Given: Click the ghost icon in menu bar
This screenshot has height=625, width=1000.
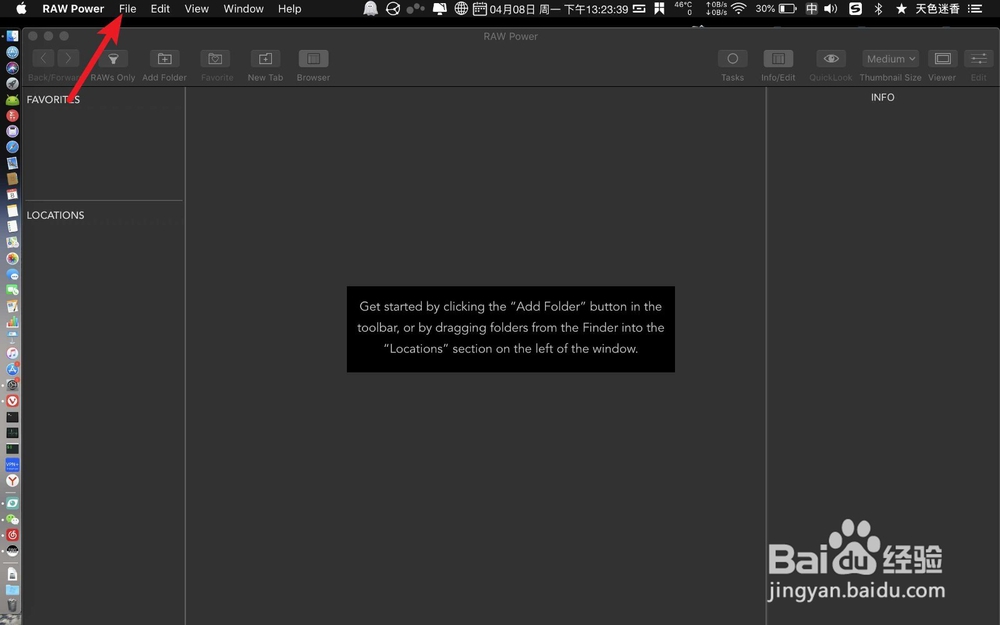Looking at the screenshot, I should (x=371, y=8).
